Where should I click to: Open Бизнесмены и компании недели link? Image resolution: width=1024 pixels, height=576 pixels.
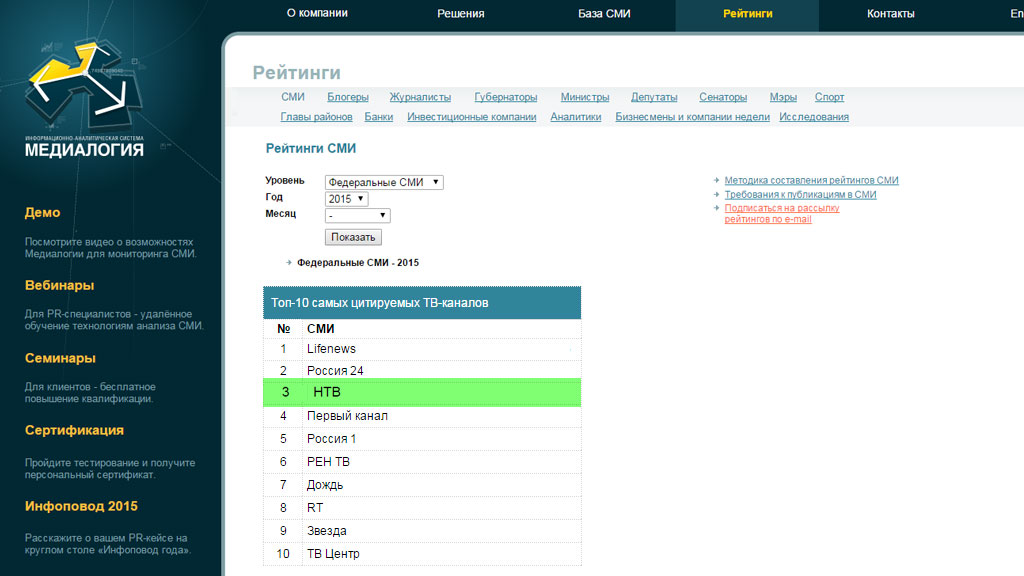(692, 117)
